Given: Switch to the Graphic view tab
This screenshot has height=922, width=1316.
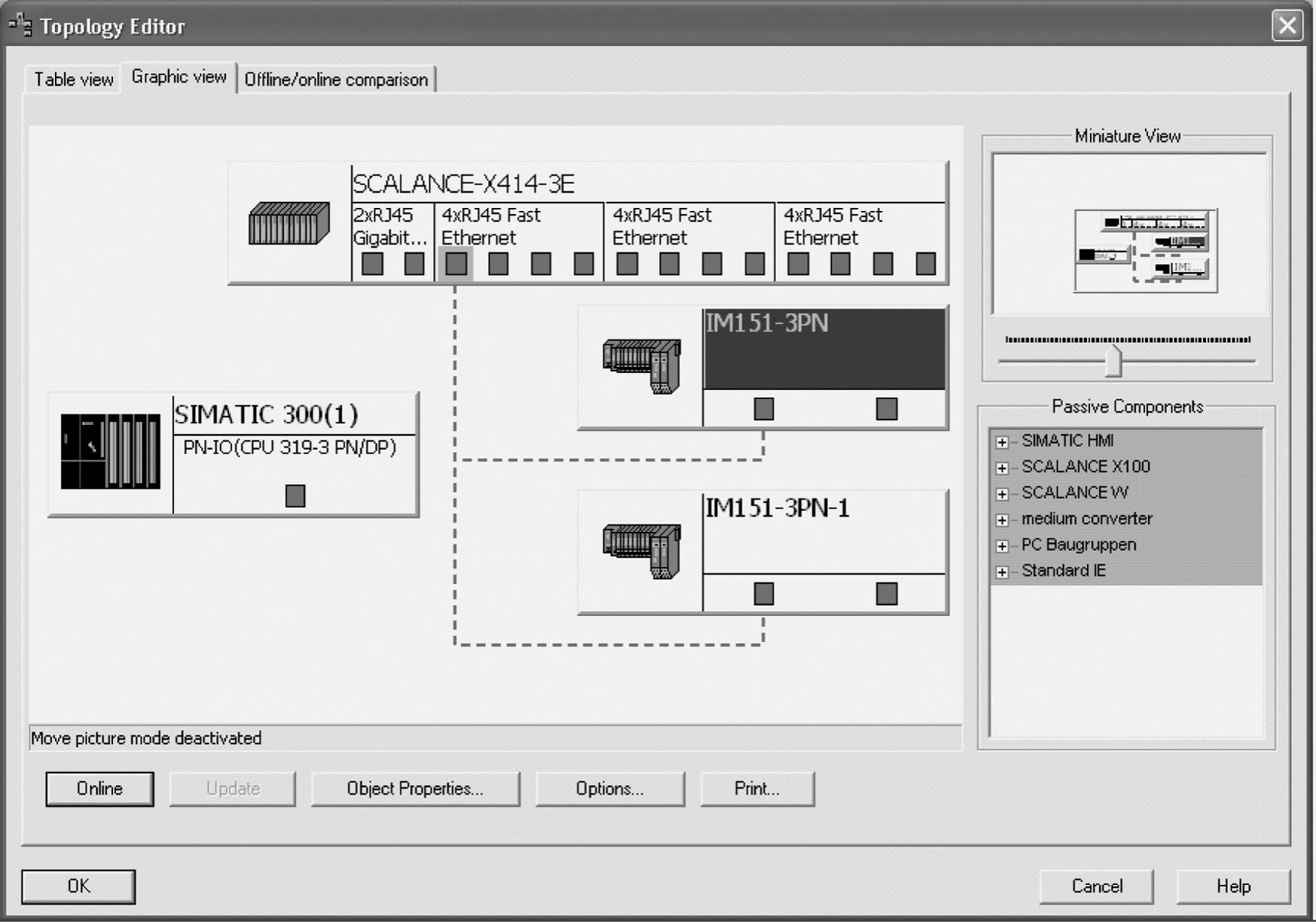Looking at the screenshot, I should click(179, 77).
